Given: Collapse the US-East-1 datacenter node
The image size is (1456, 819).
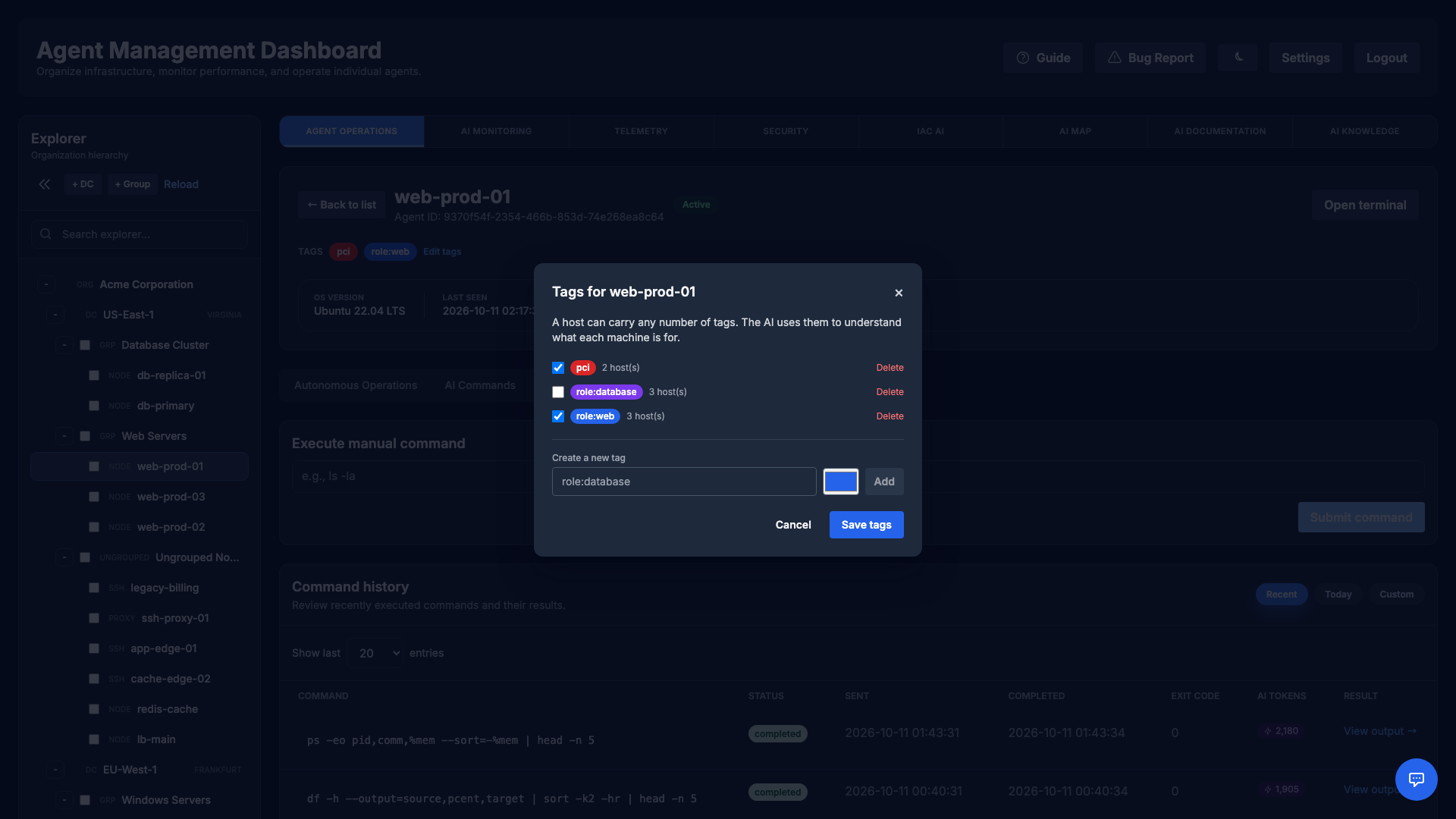Looking at the screenshot, I should coord(55,315).
